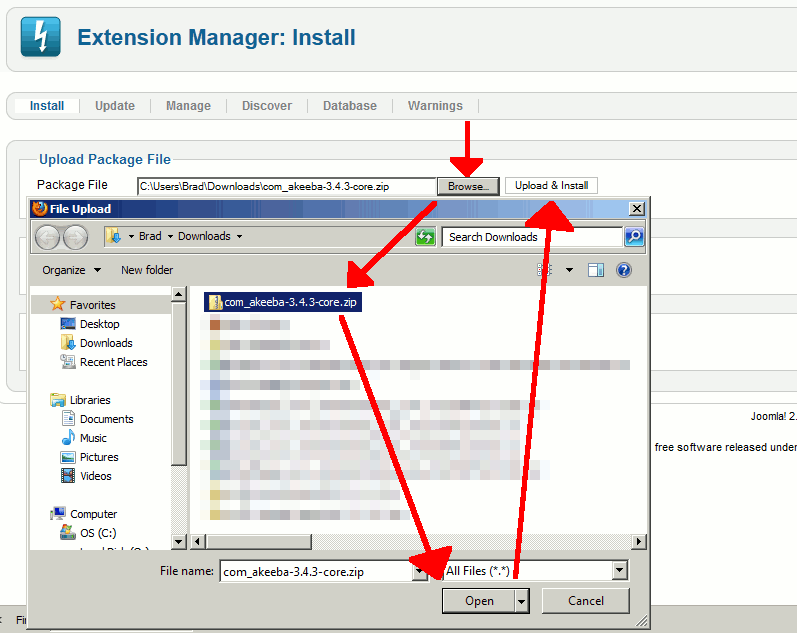Expand the view options dropdown arrow
The image size is (797, 633).
569,270
